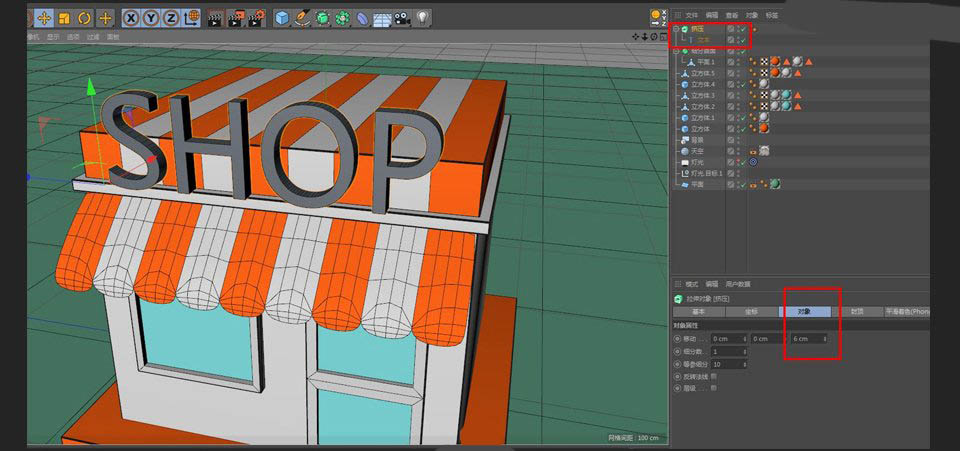Click the light bulb icon

pyautogui.click(x=423, y=18)
